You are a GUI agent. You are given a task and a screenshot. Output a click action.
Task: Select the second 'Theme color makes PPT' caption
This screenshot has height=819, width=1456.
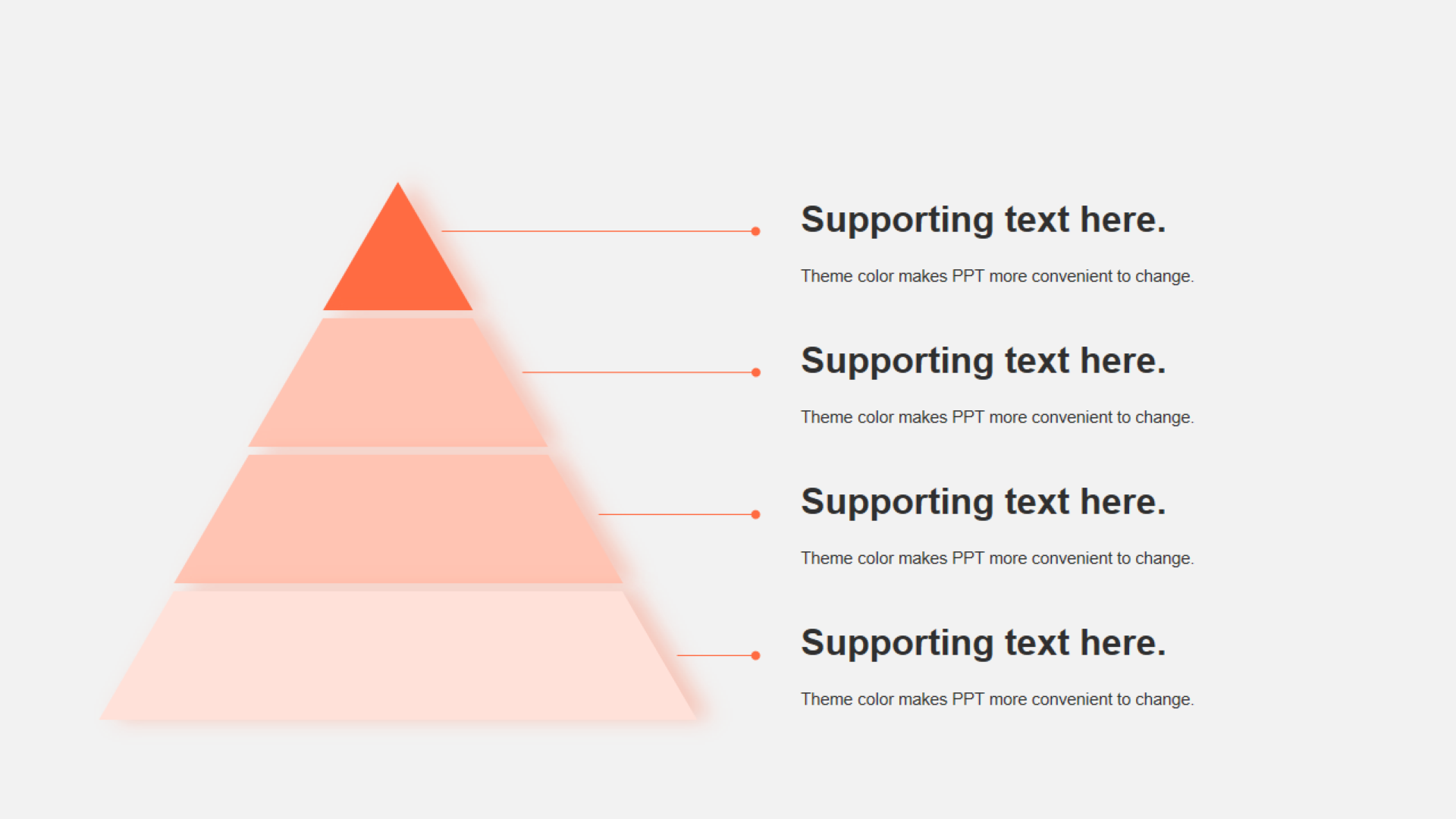coord(997,417)
